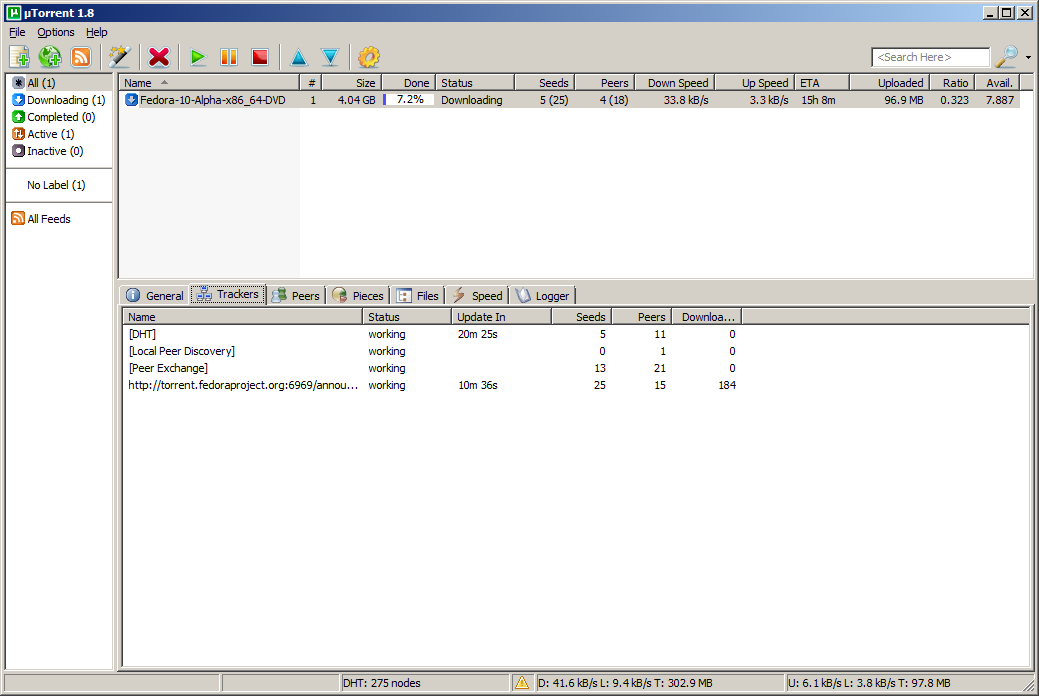The width and height of the screenshot is (1039, 696).
Task: Click the red X Remove torrent icon
Action: [159, 57]
